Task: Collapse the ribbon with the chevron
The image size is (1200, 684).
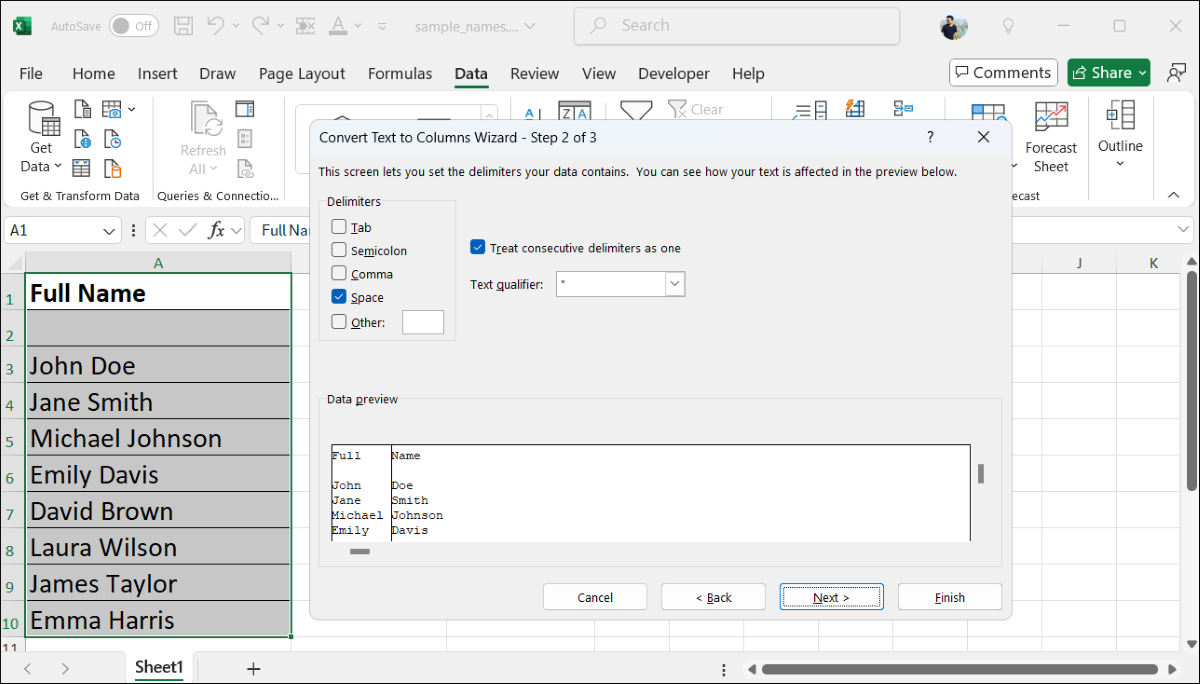Action: point(1173,195)
